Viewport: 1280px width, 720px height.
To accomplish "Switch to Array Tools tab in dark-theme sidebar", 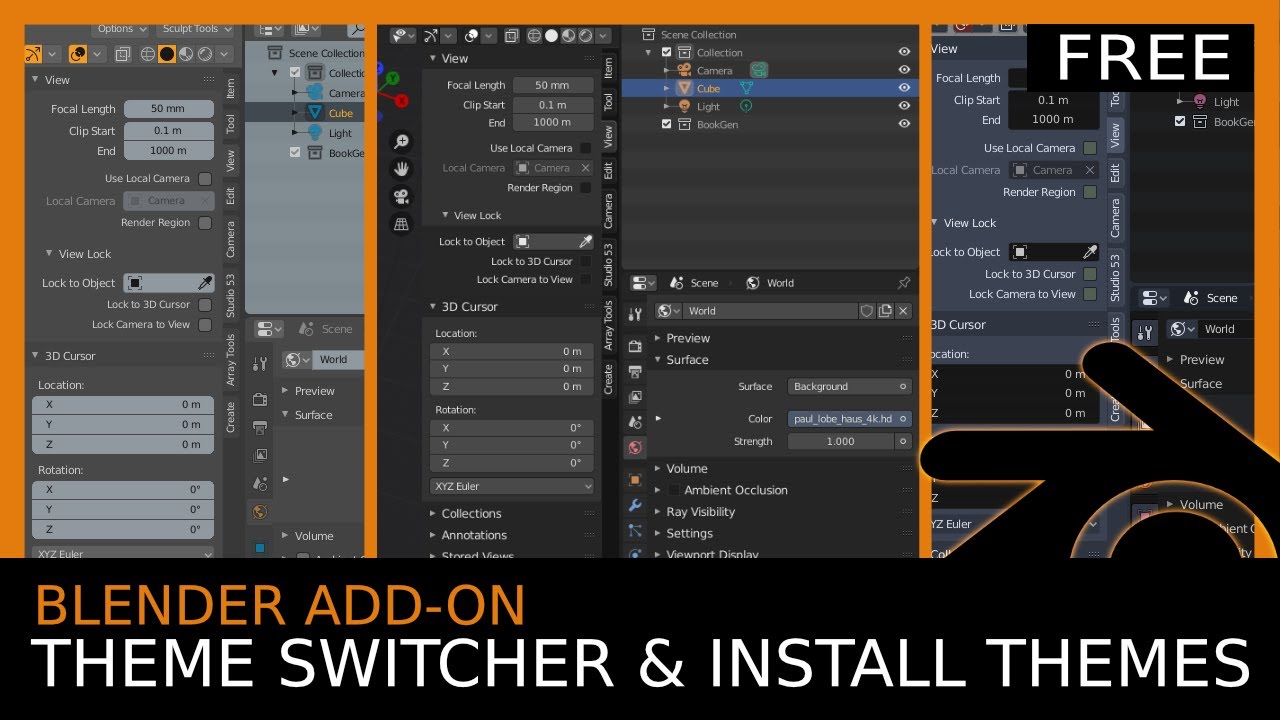I will (x=608, y=325).
